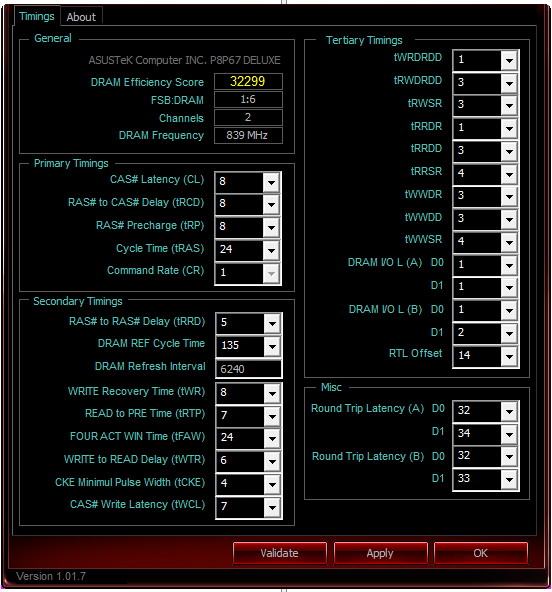Open the tRWSR dropdown
Viewport: 552px width, 592px height.
click(509, 106)
